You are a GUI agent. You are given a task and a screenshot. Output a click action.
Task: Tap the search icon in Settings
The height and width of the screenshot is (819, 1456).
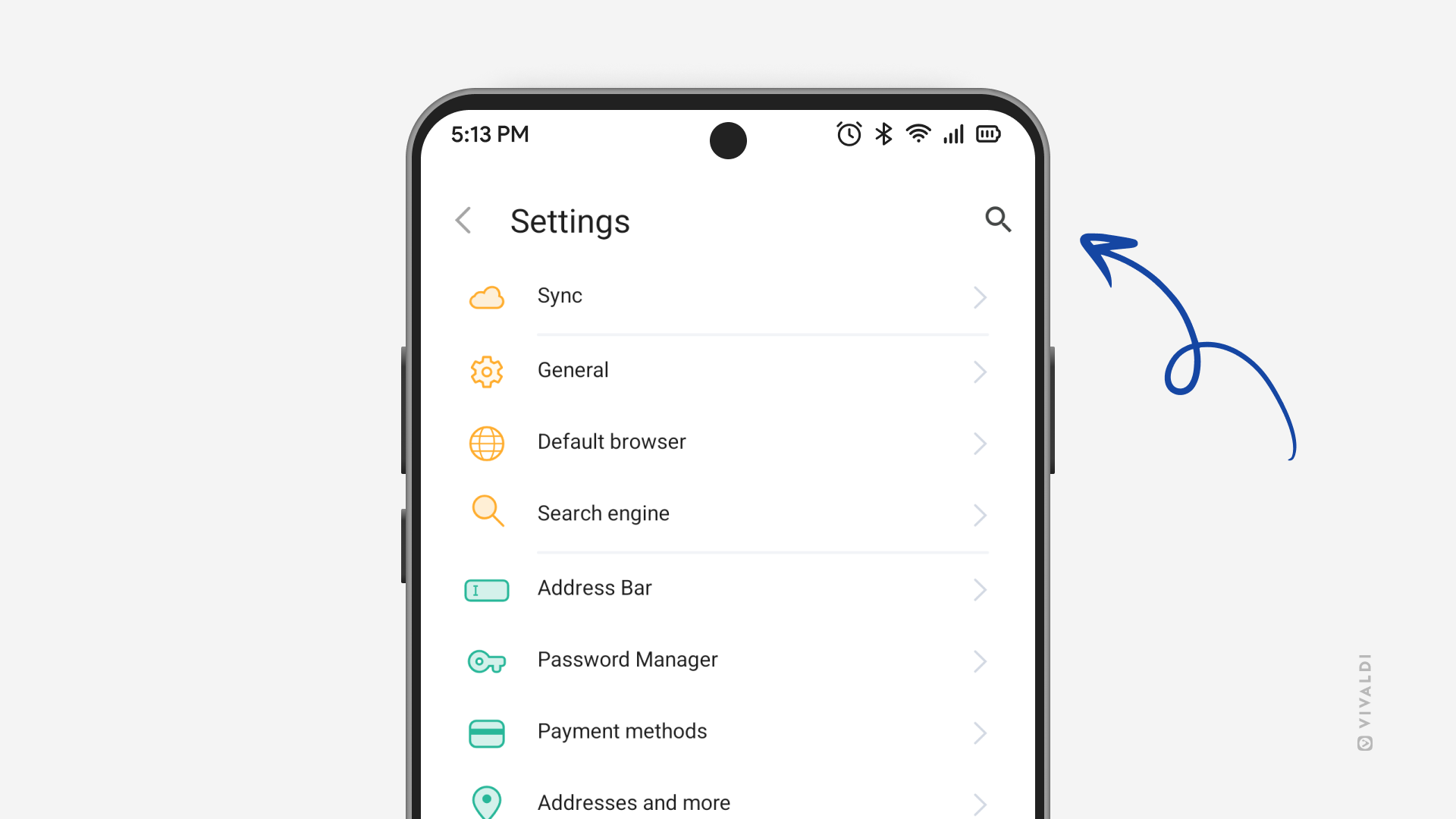point(997,220)
